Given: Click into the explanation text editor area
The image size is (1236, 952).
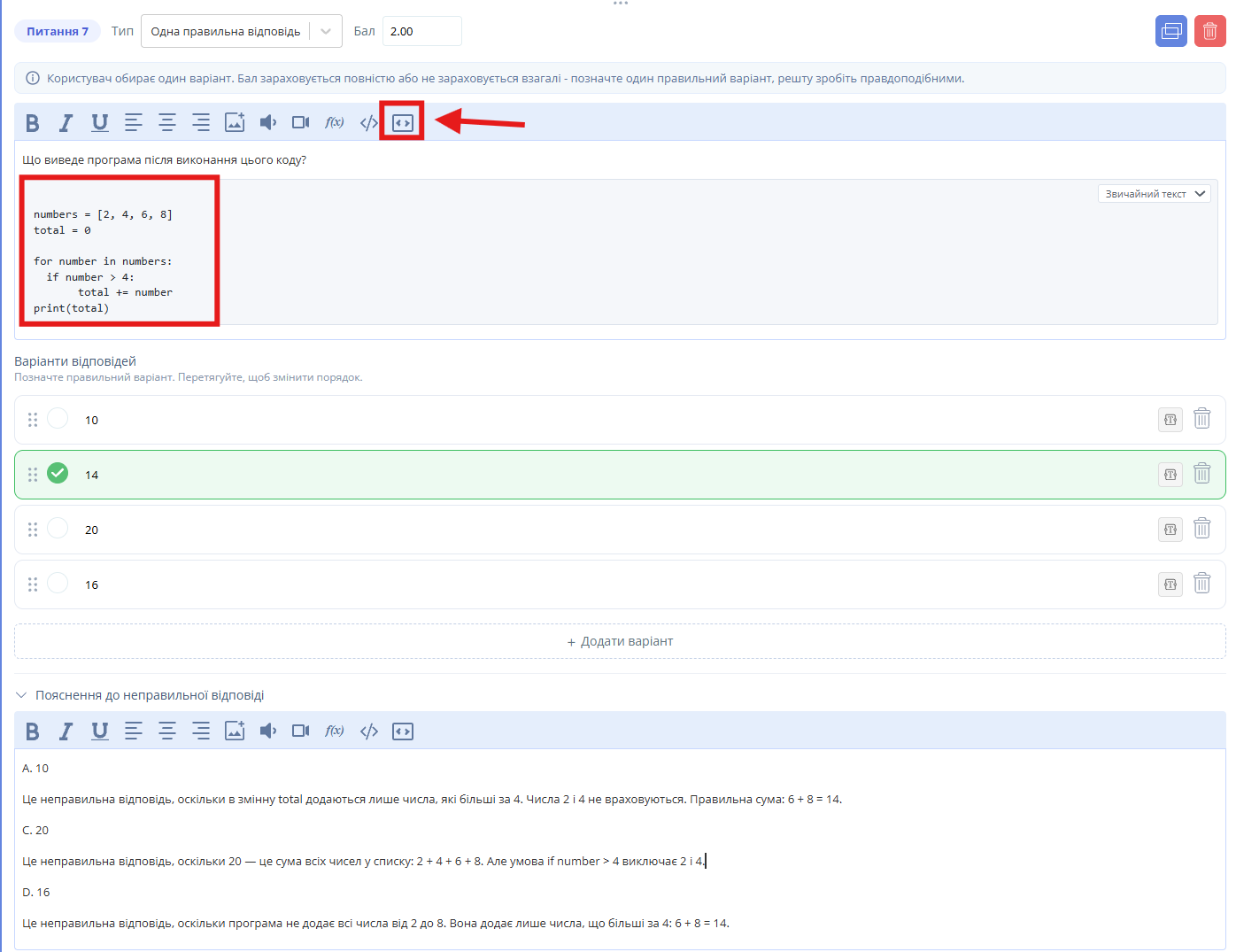Looking at the screenshot, I should click(x=620, y=848).
